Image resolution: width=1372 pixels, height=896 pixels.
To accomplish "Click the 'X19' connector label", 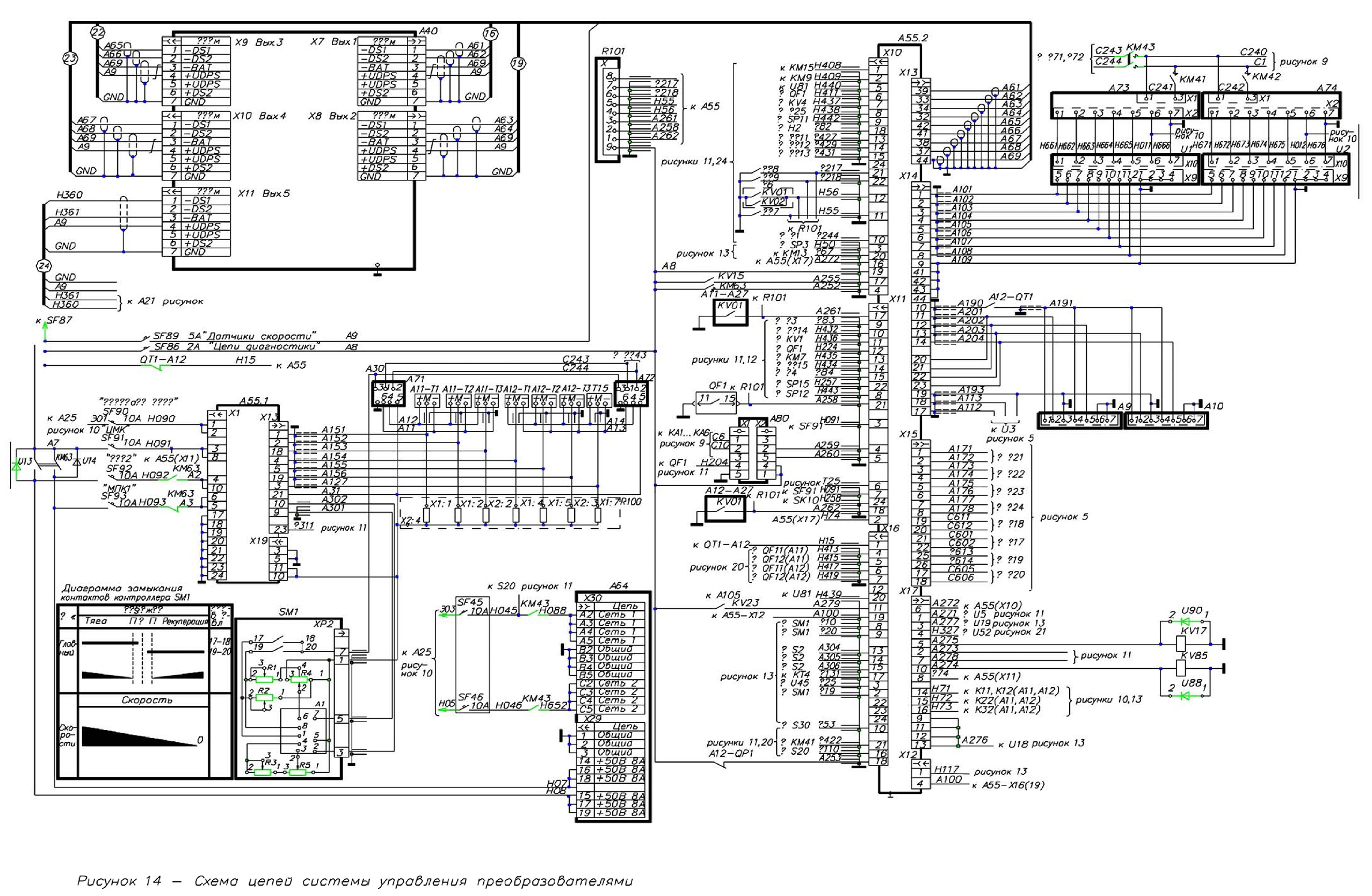I will pyautogui.click(x=259, y=541).
